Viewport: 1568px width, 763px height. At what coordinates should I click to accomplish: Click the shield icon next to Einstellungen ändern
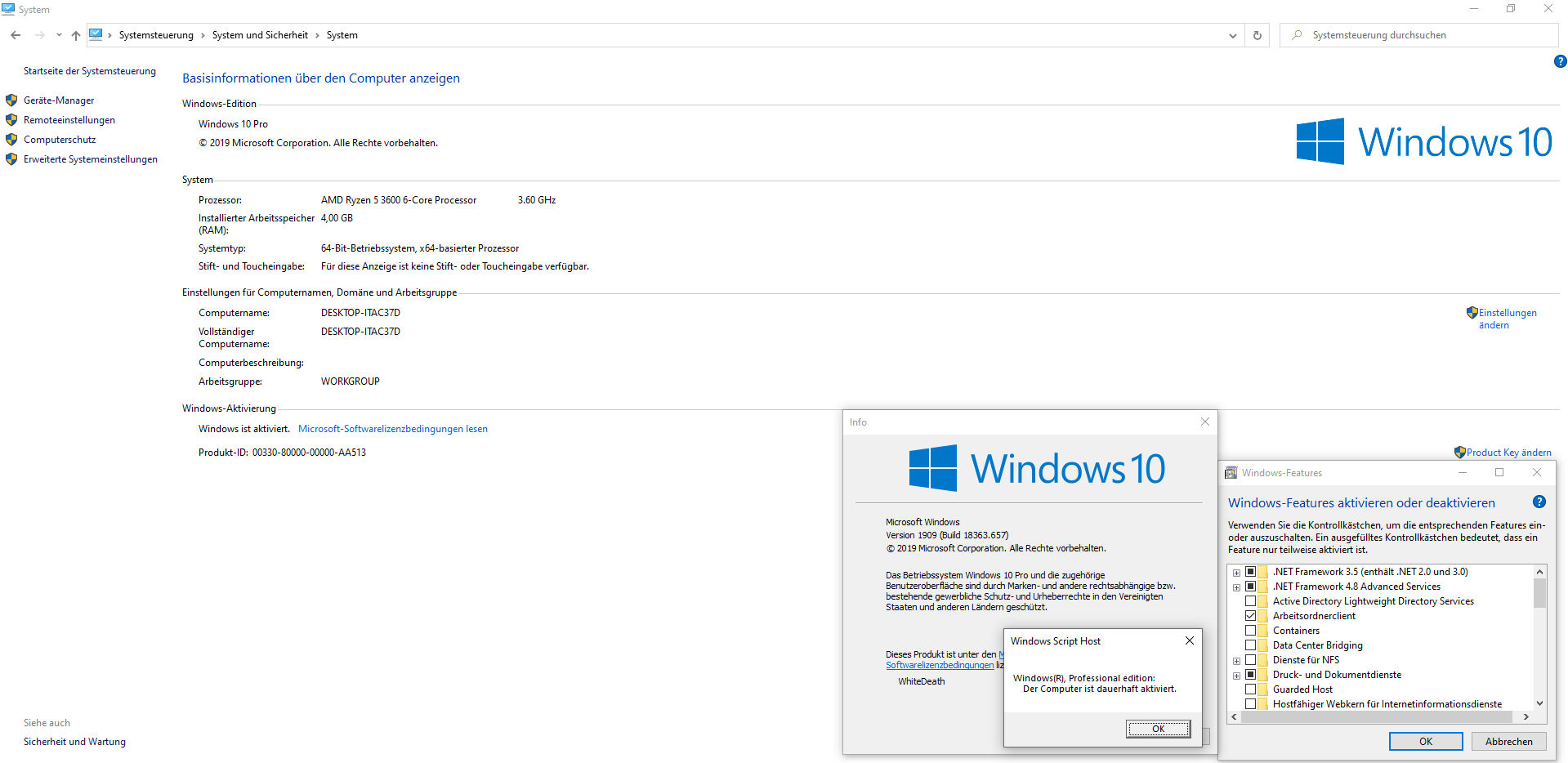1472,312
